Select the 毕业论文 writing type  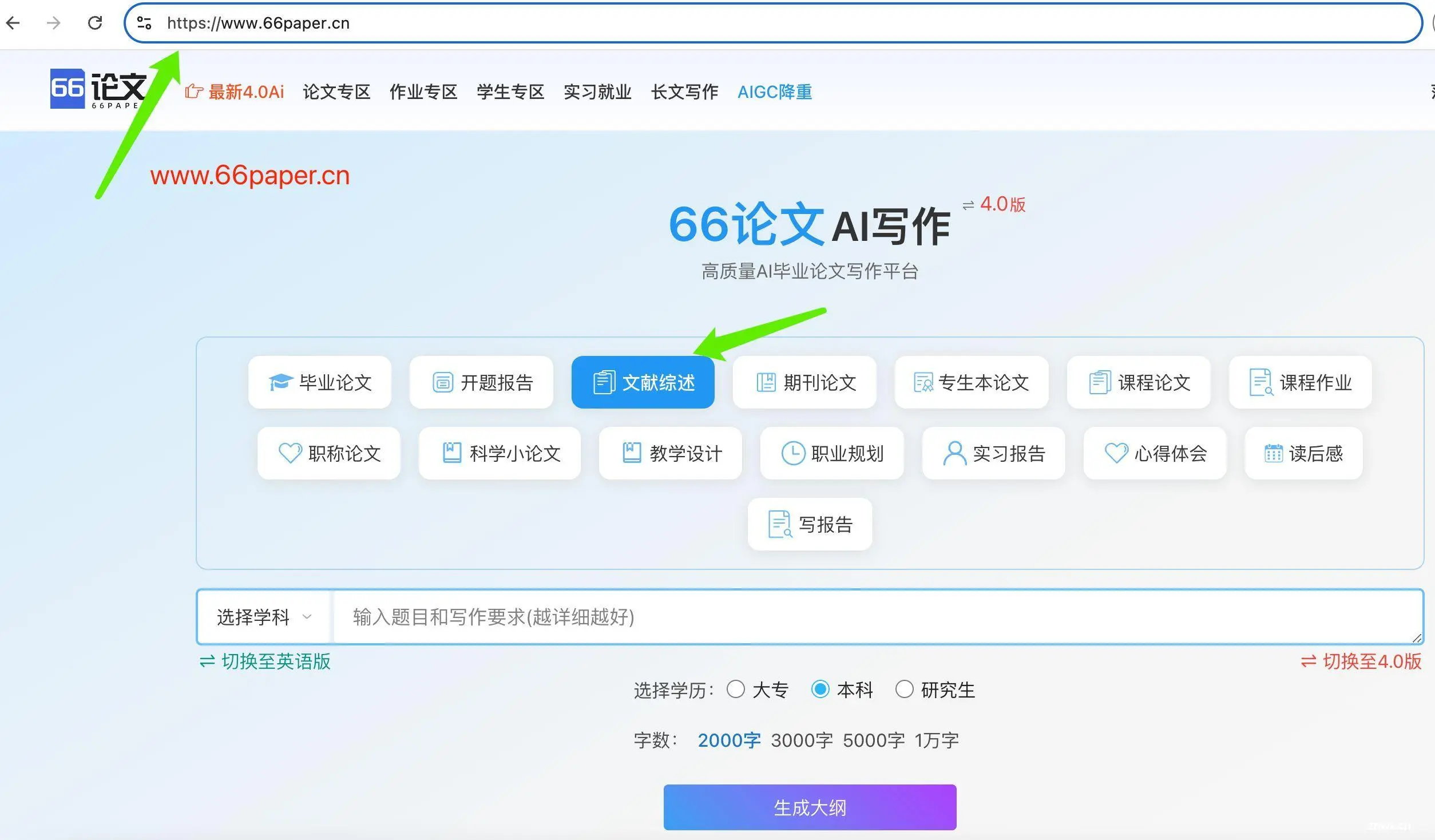(x=320, y=382)
